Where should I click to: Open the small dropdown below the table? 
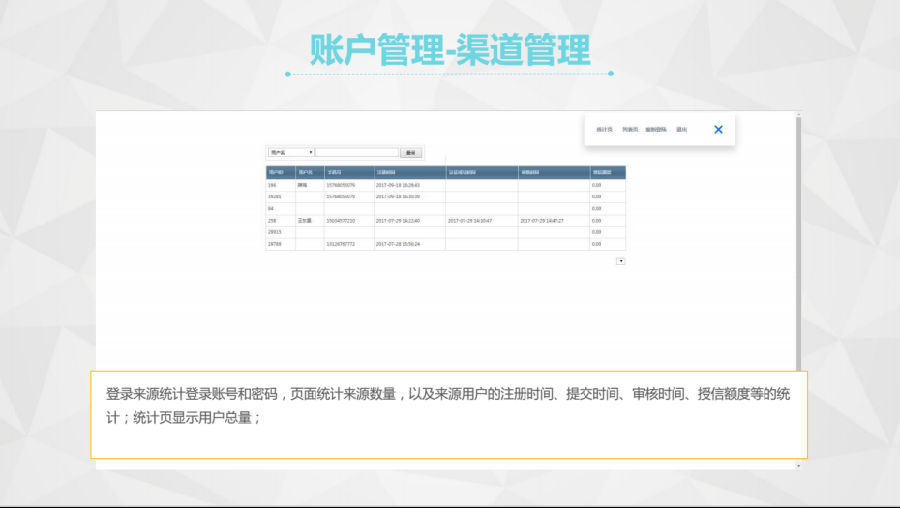pyautogui.click(x=620, y=261)
